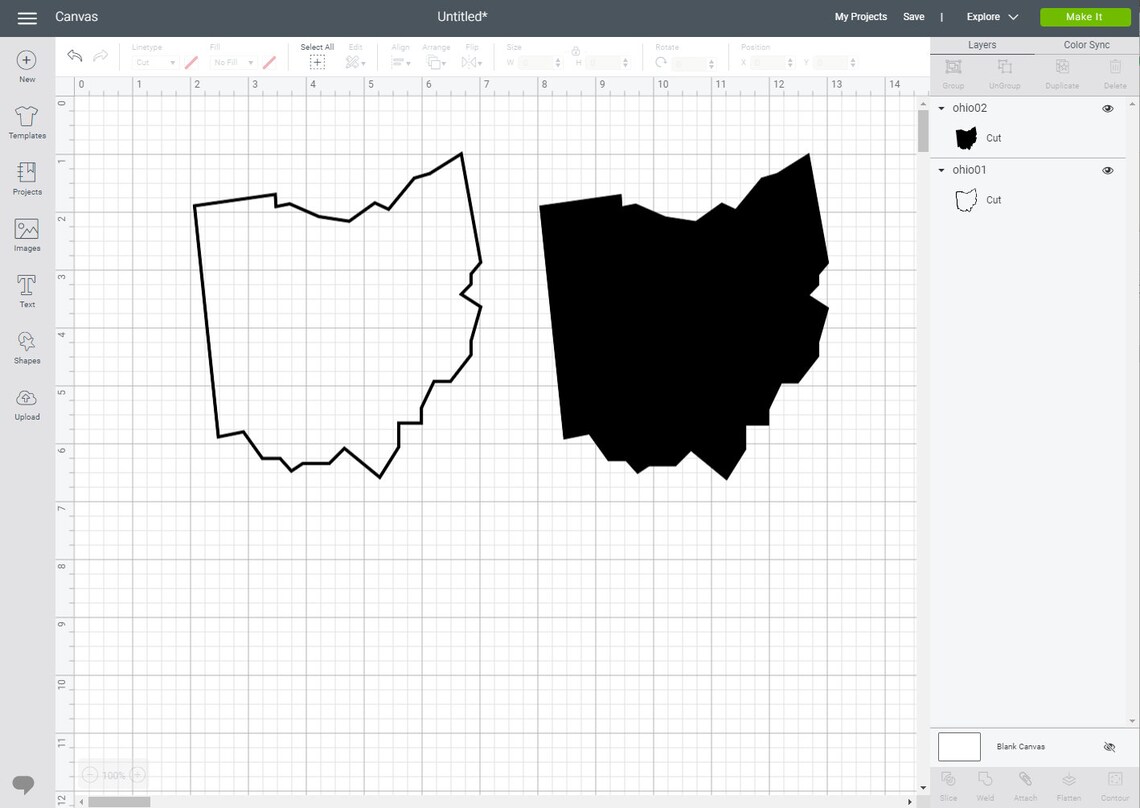Open the Images library
The image size is (1140, 808).
tap(26, 234)
